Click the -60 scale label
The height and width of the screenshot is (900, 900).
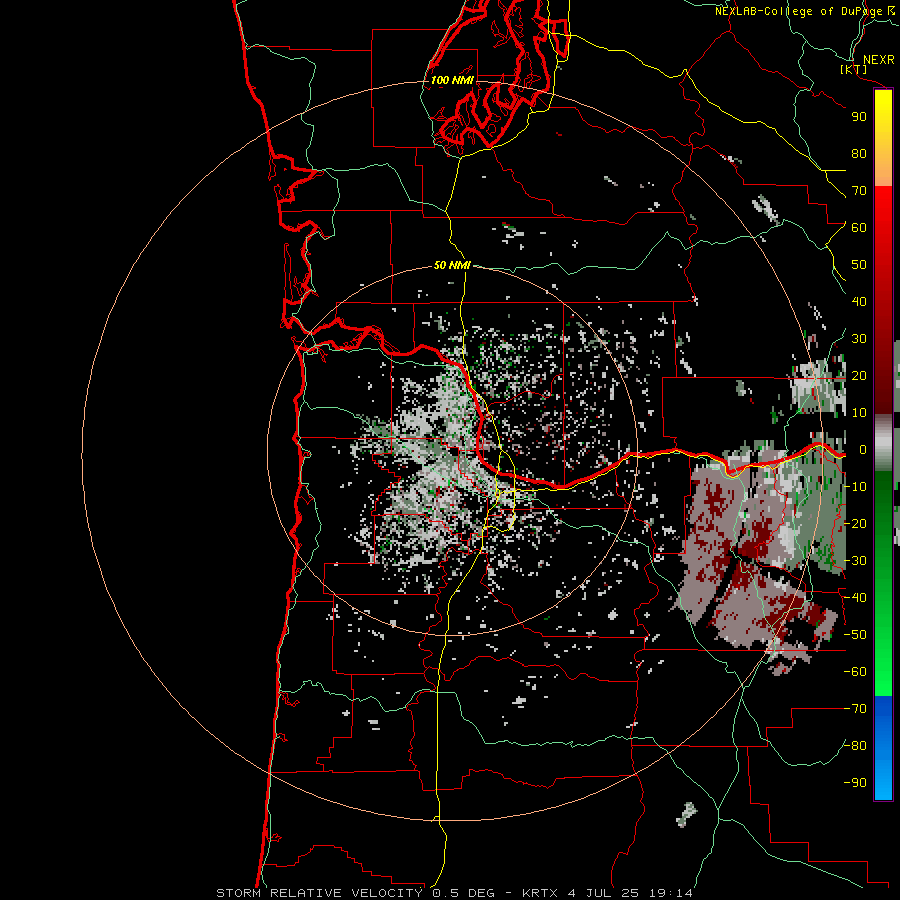click(x=855, y=672)
